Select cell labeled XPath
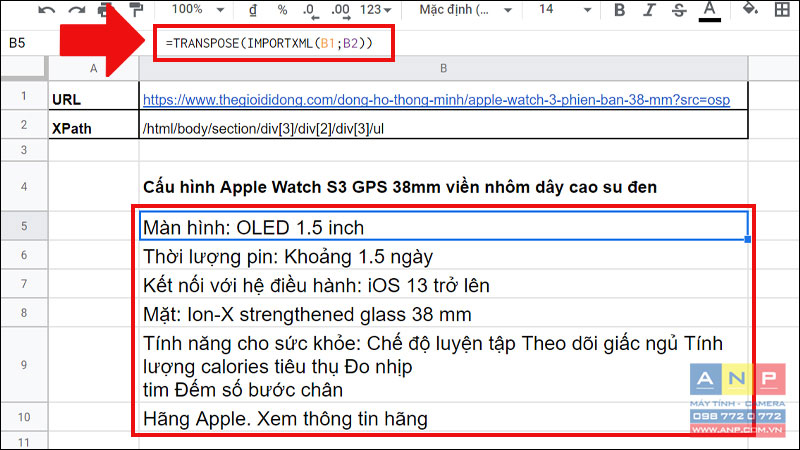The height and width of the screenshot is (450, 800). pos(93,125)
